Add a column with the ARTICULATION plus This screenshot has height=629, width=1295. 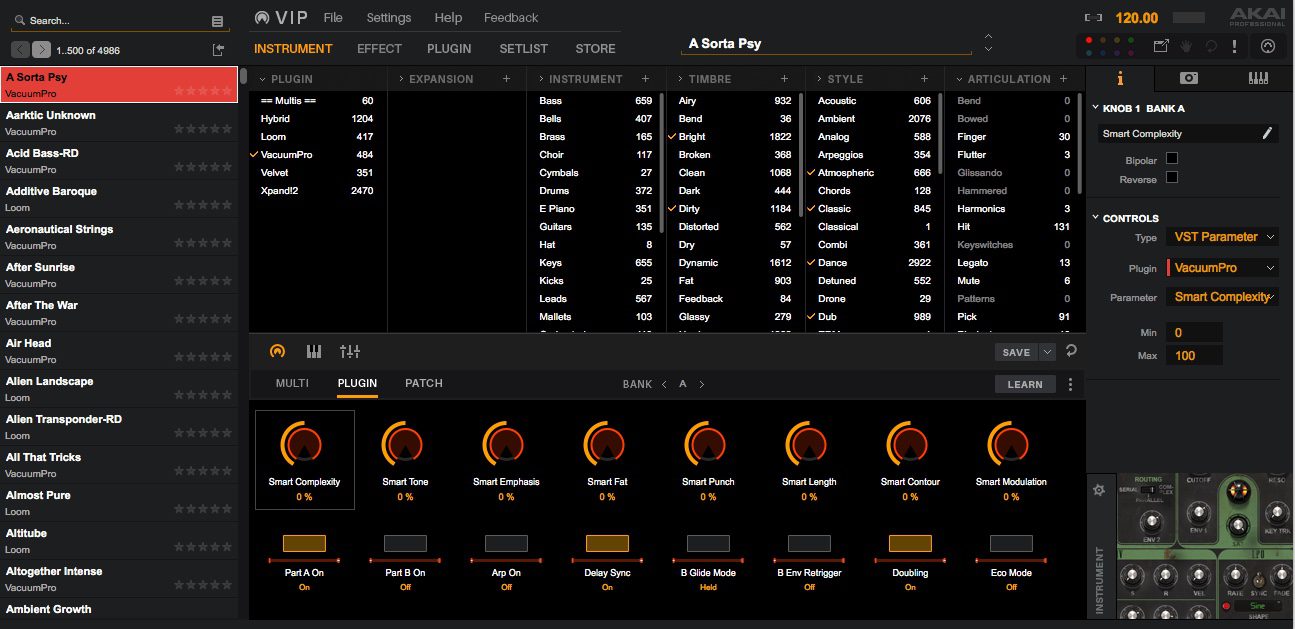point(1063,78)
